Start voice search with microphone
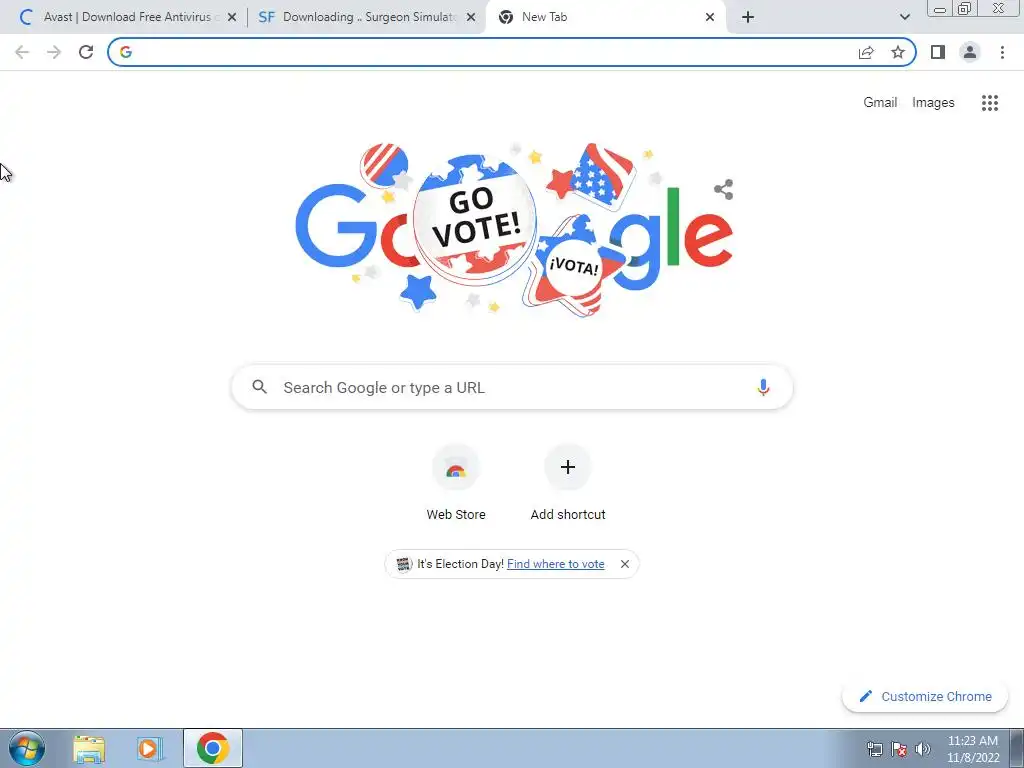The height and width of the screenshot is (768, 1024). (763, 387)
